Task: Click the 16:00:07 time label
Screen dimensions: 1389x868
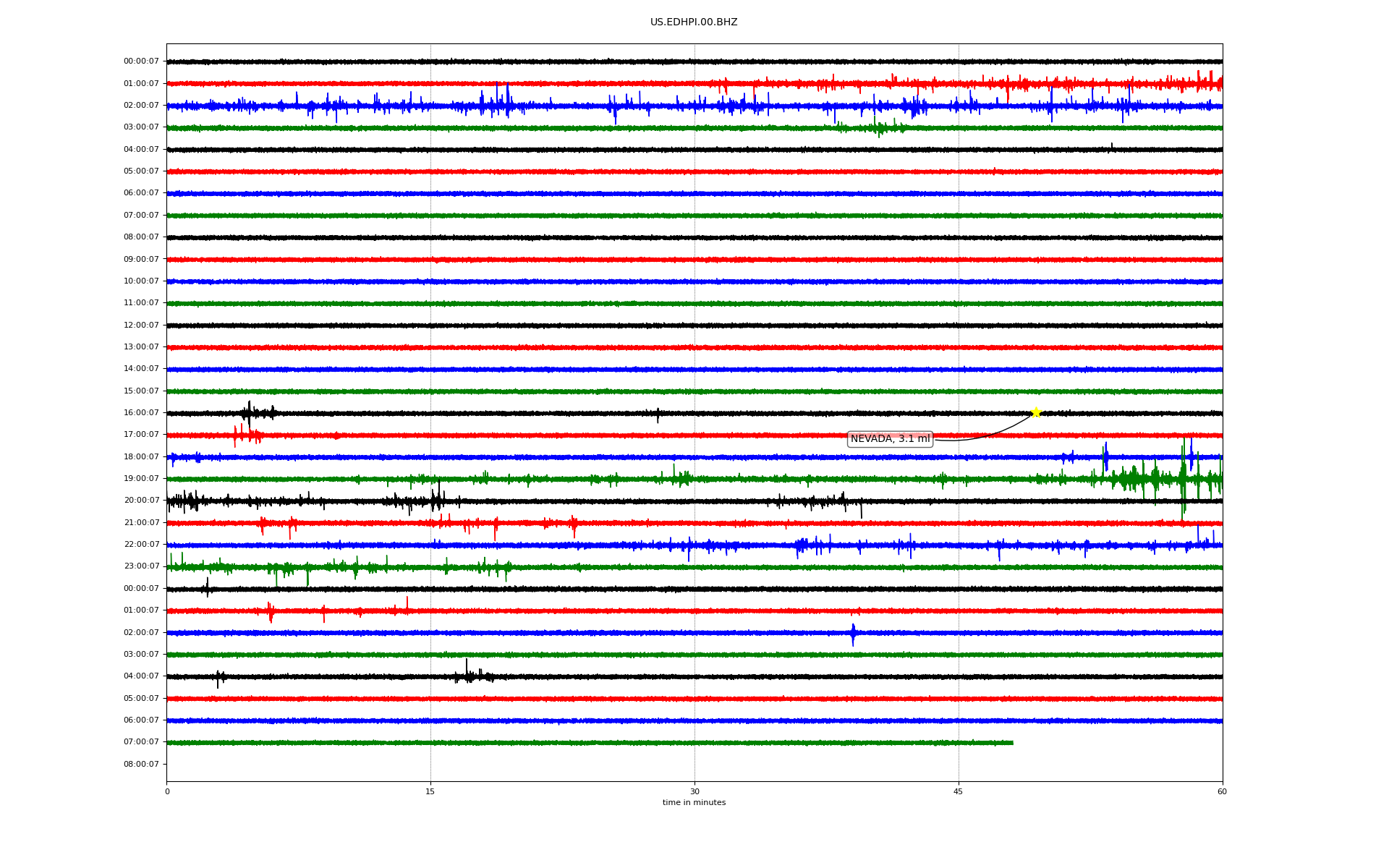Action: tap(141, 413)
